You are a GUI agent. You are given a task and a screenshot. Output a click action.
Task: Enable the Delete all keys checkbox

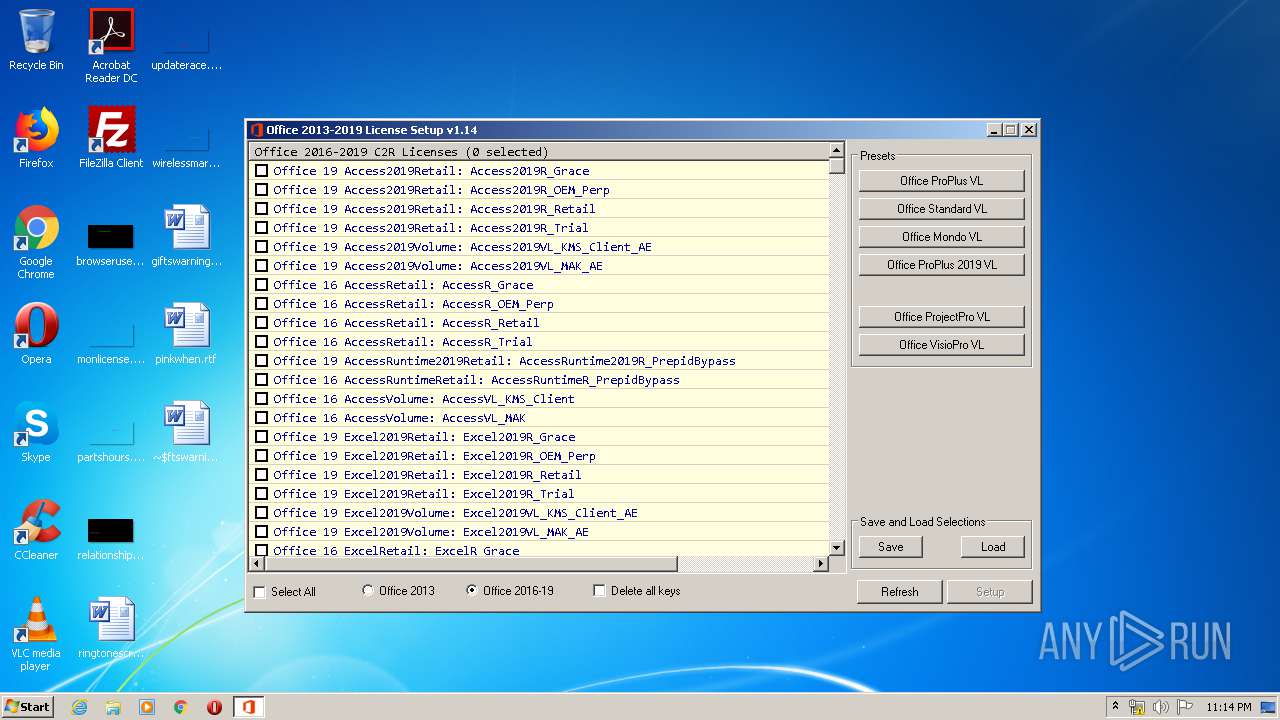tap(599, 591)
